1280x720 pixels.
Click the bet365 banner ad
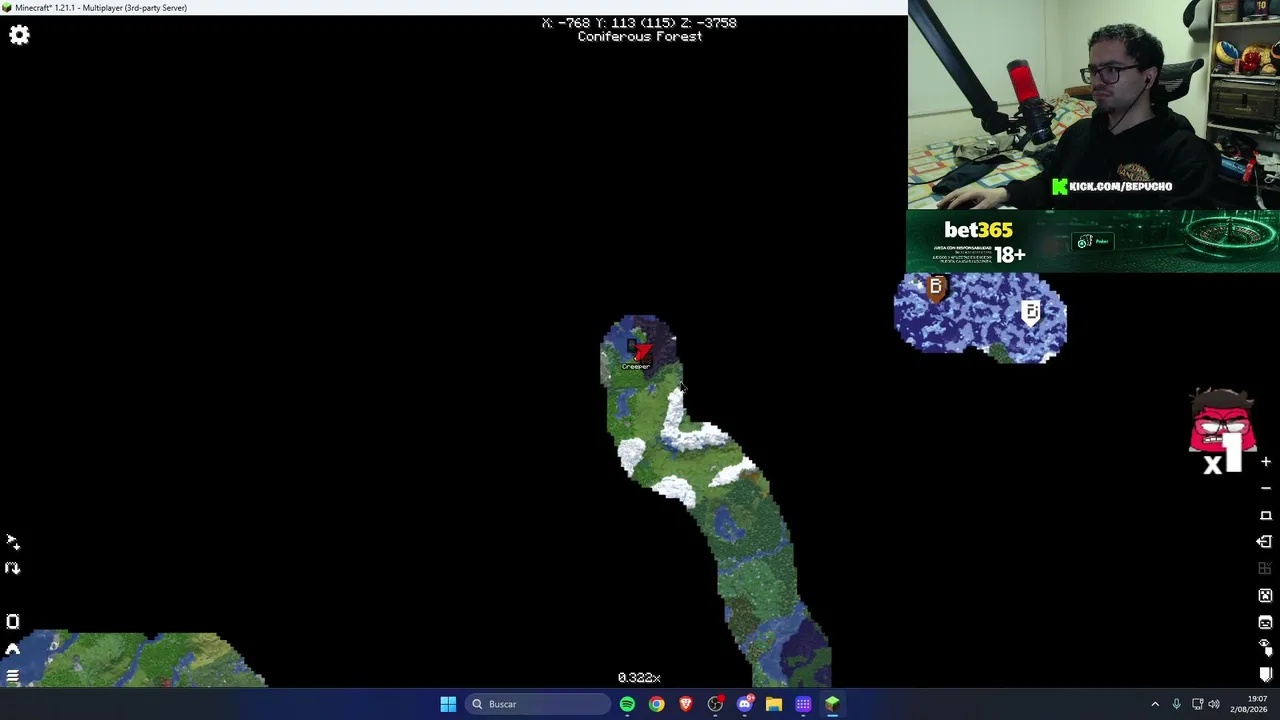[x=1092, y=241]
